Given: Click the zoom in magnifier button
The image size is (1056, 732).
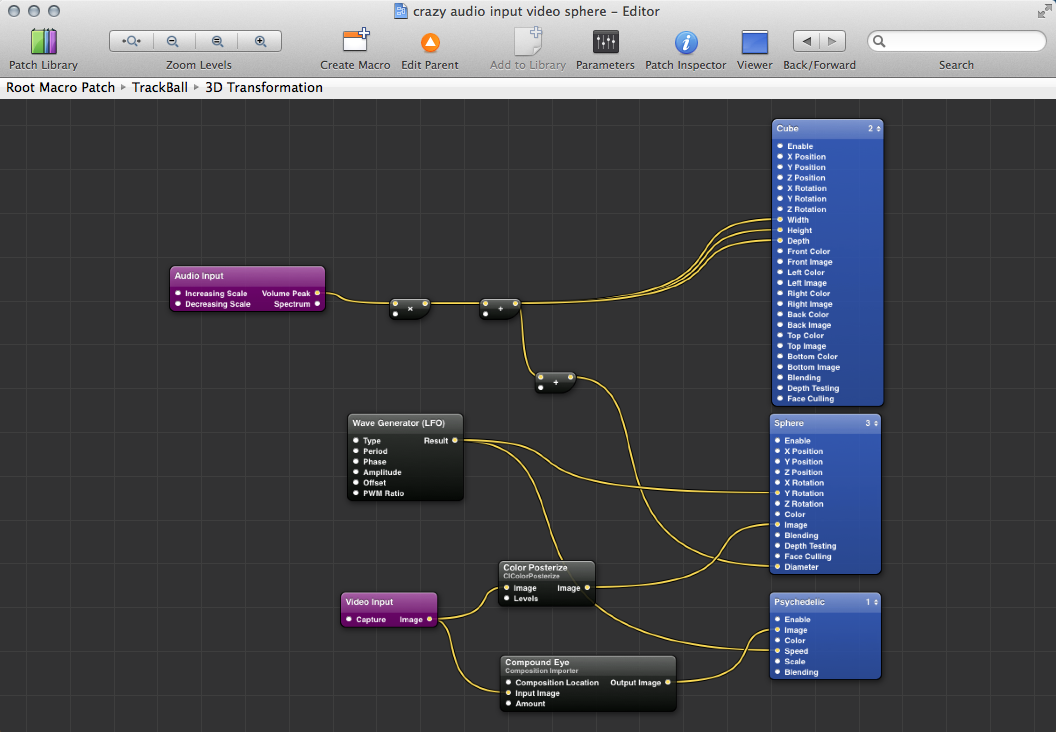Looking at the screenshot, I should [x=261, y=41].
